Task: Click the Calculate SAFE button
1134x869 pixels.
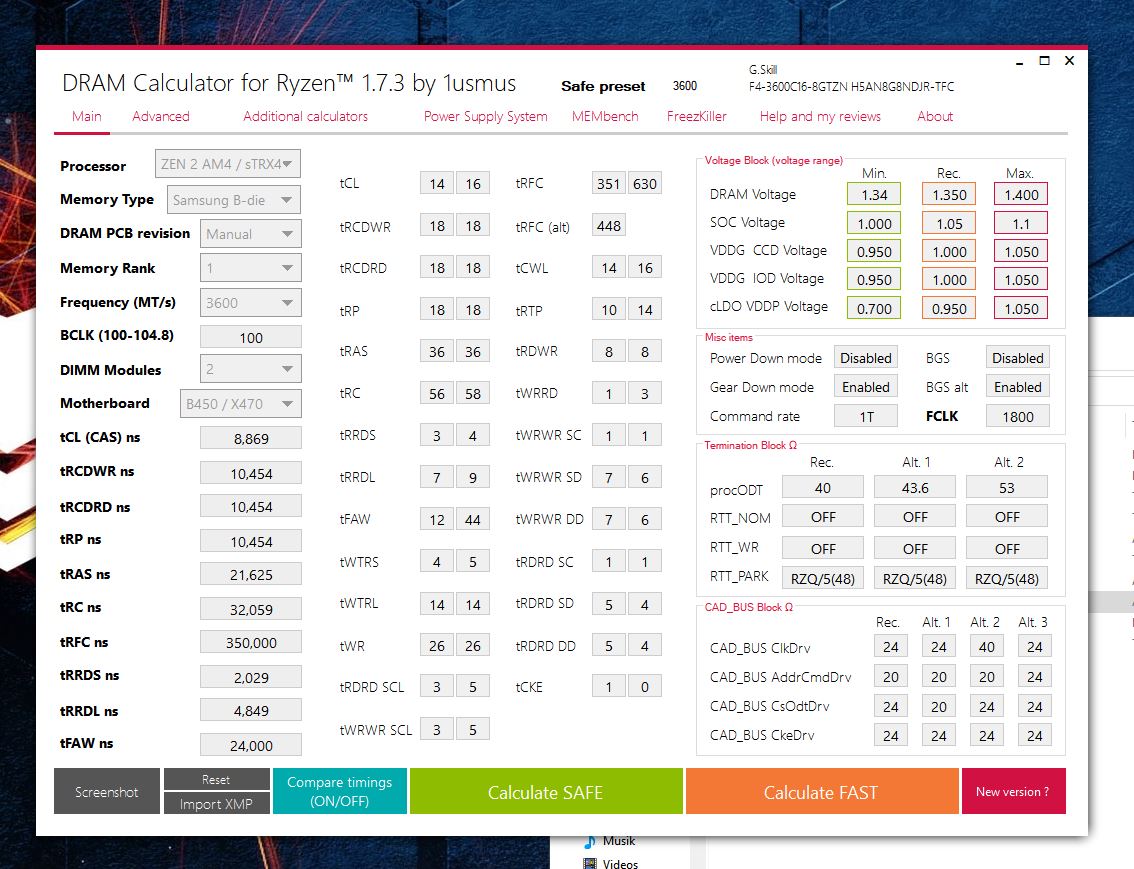Action: tap(546, 792)
